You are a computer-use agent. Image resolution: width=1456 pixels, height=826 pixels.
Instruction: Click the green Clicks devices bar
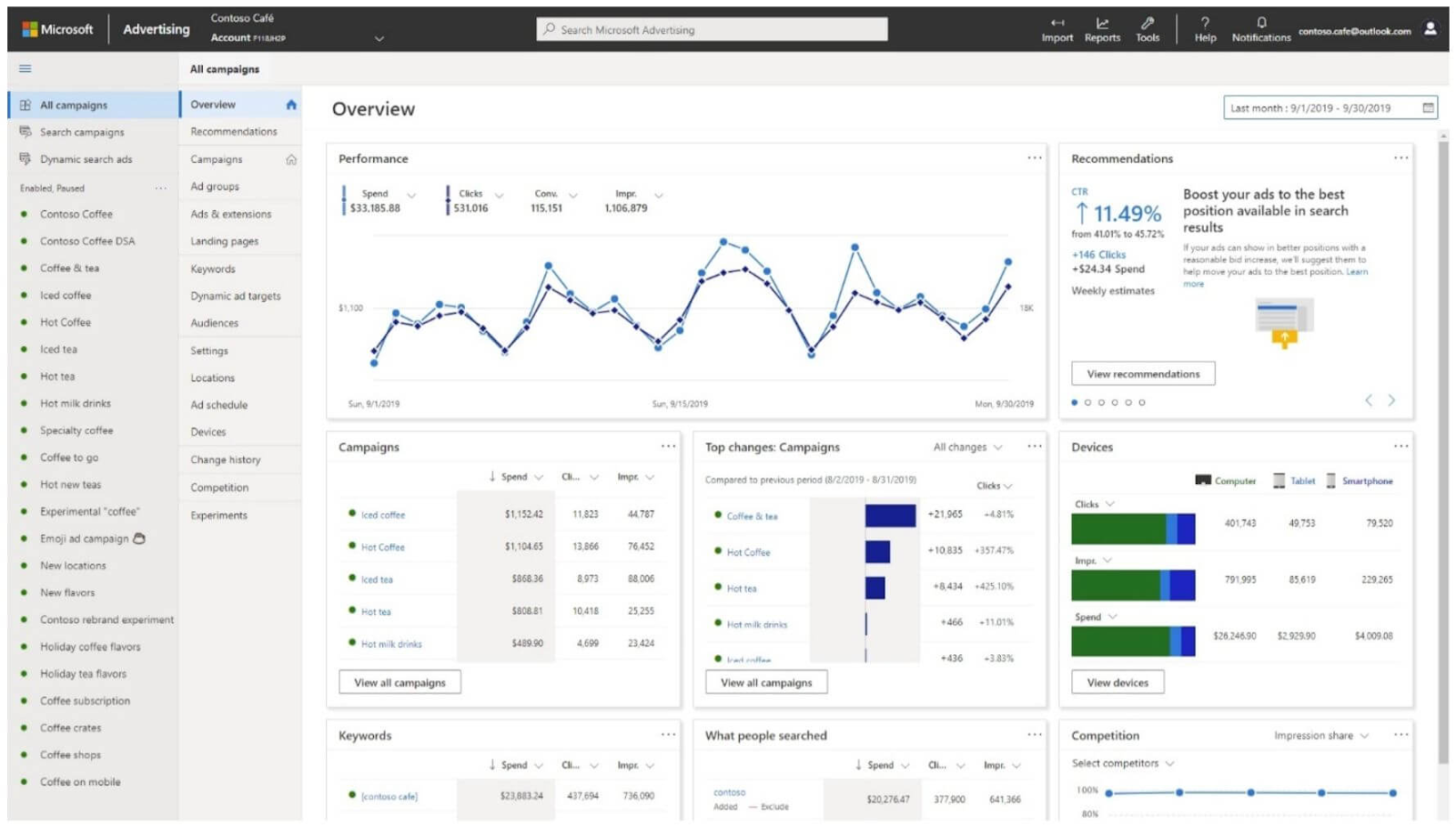[x=1118, y=529]
